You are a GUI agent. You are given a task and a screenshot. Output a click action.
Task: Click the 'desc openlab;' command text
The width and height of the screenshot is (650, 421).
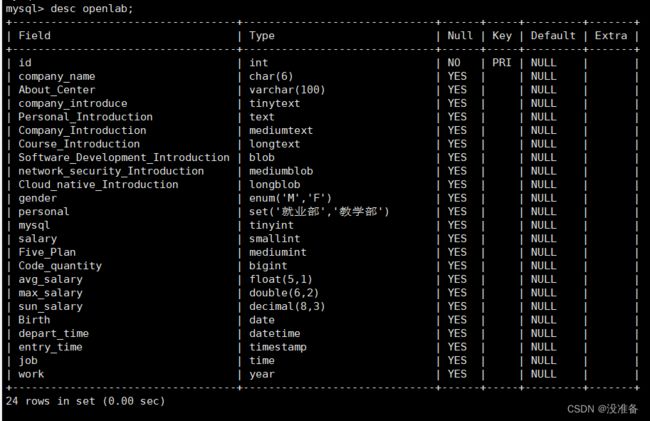point(92,8)
